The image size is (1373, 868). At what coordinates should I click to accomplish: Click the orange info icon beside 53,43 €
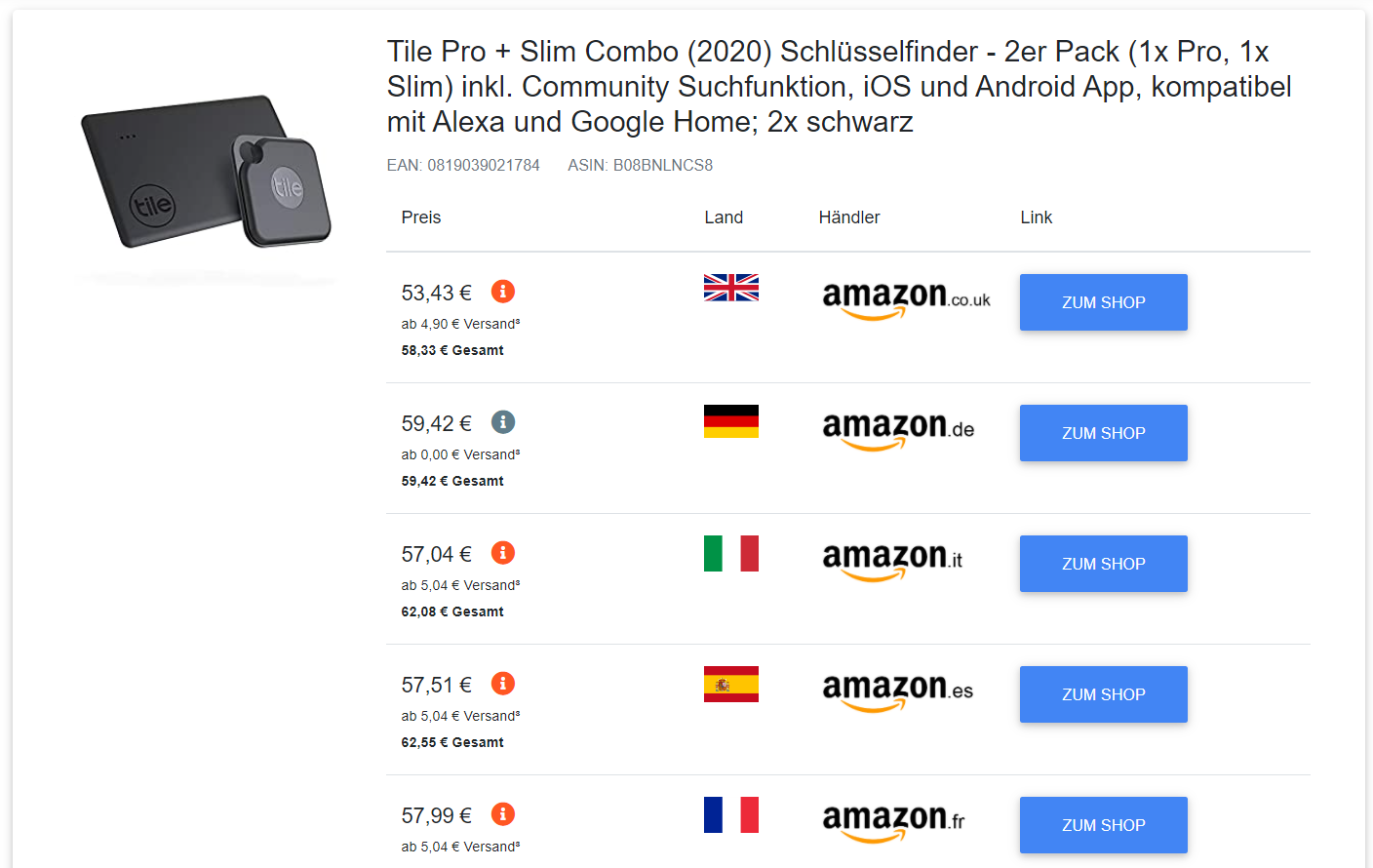pyautogui.click(x=503, y=292)
